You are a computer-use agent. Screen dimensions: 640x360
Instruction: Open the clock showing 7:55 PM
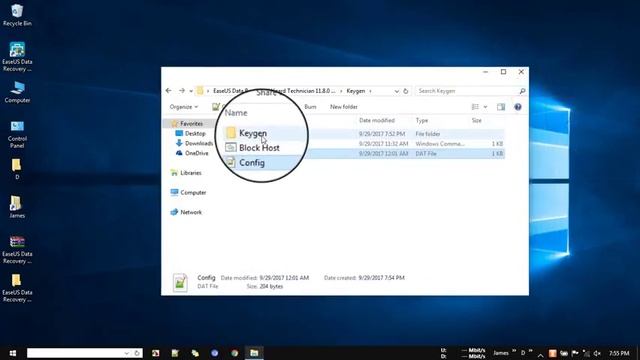click(619, 353)
